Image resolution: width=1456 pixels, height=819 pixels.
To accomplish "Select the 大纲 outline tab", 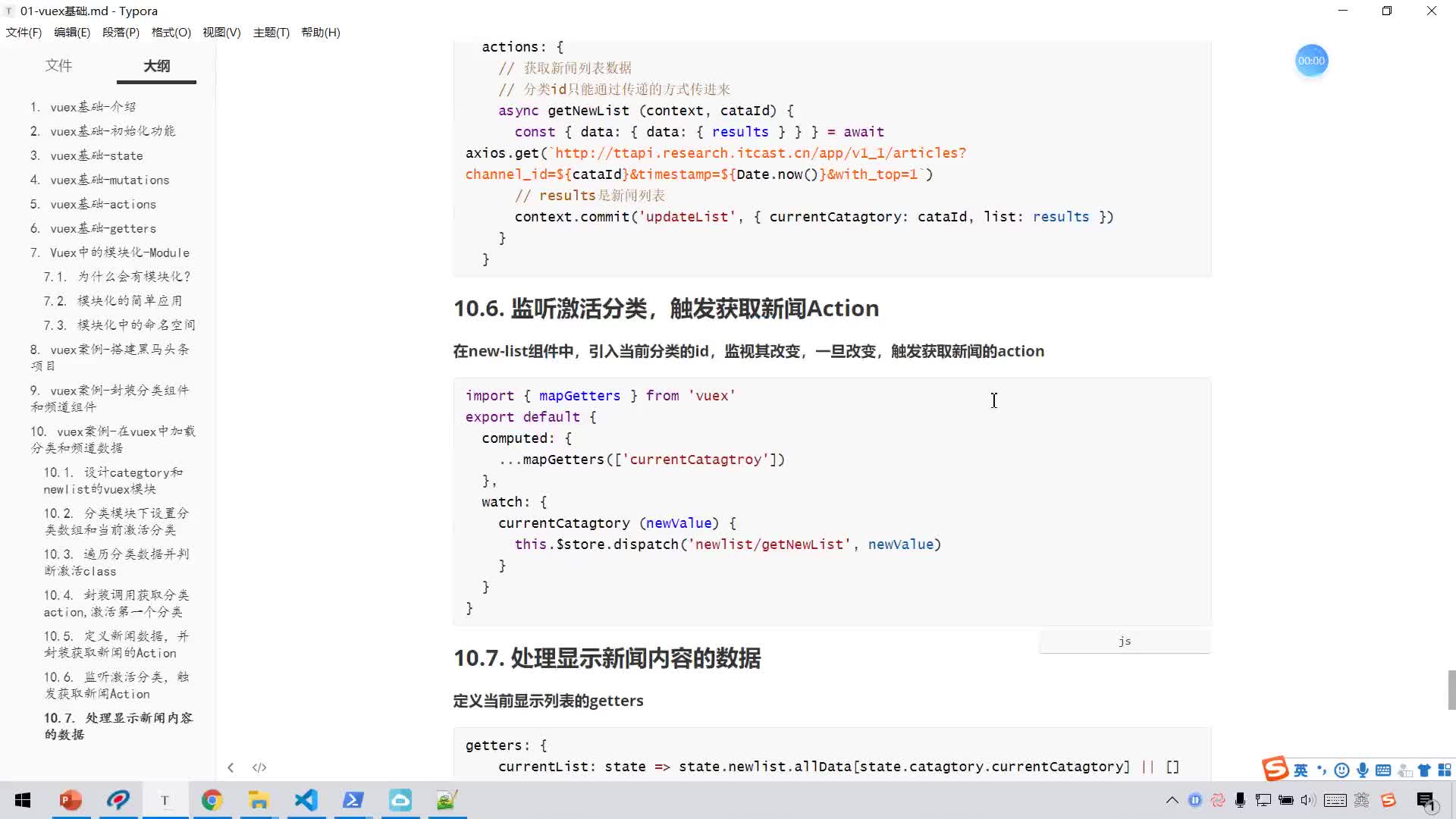I will [x=157, y=66].
